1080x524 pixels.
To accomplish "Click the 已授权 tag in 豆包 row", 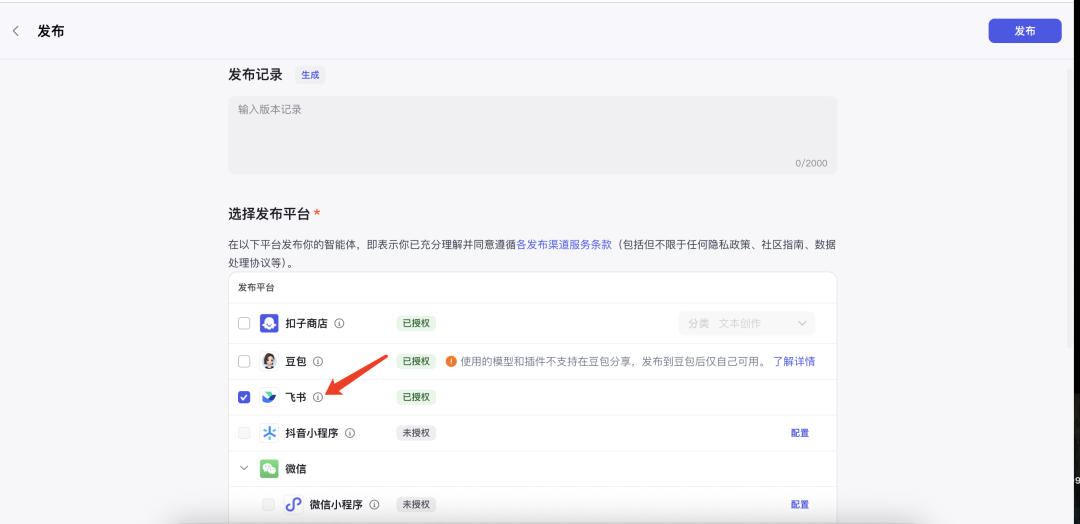I will tap(416, 361).
